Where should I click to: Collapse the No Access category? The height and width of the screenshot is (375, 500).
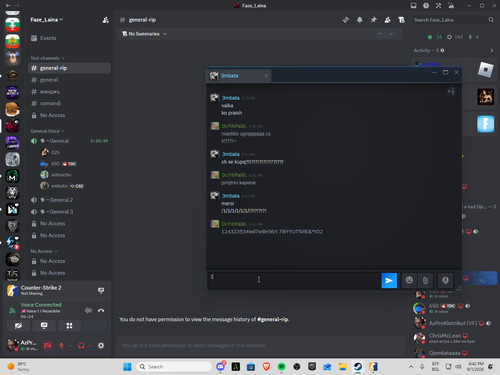[44, 251]
